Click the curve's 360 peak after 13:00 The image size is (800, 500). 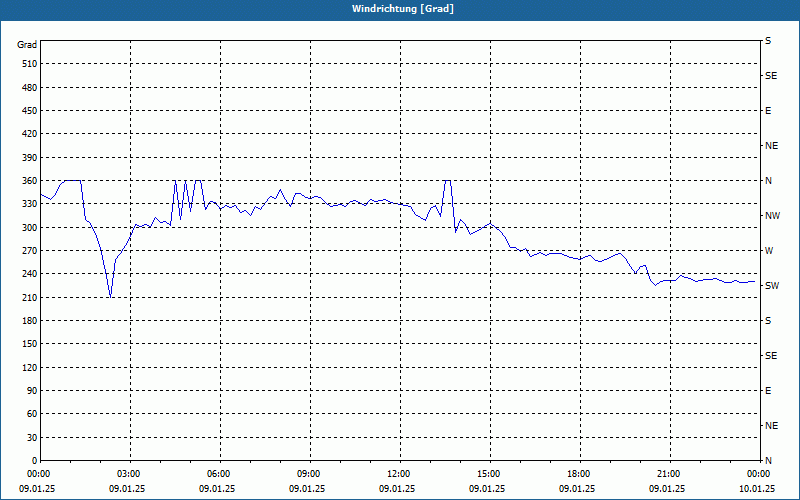coord(447,181)
